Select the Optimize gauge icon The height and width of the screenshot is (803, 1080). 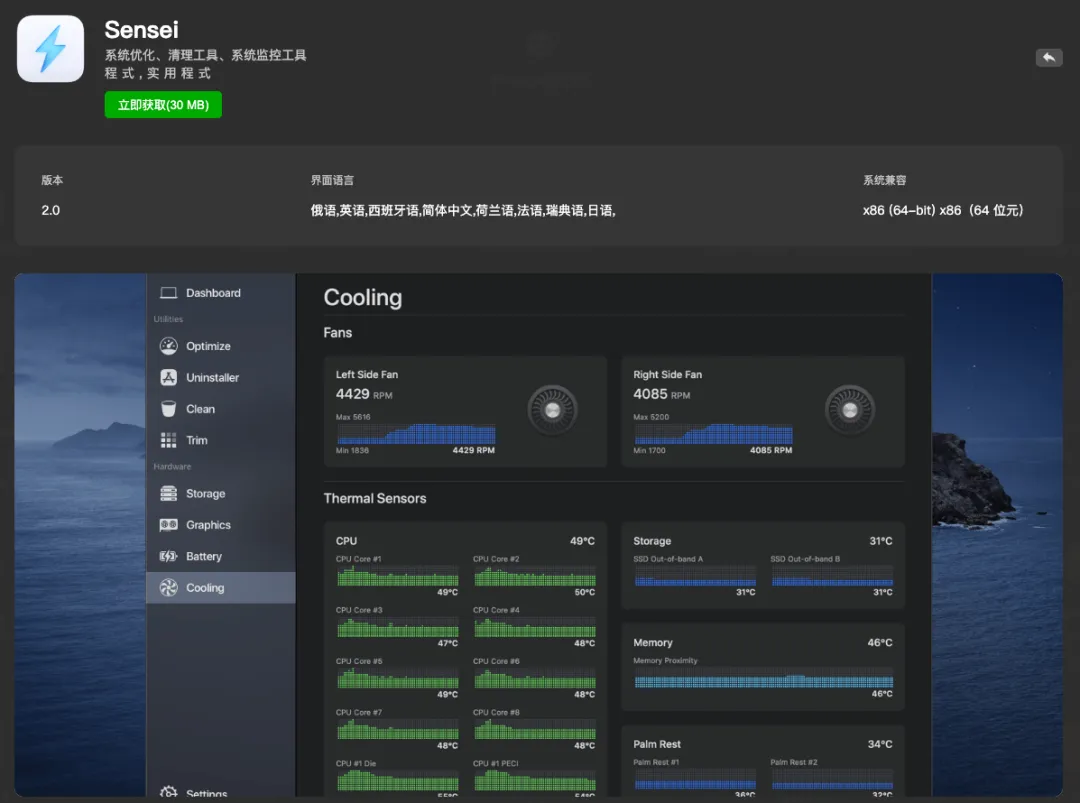(169, 346)
